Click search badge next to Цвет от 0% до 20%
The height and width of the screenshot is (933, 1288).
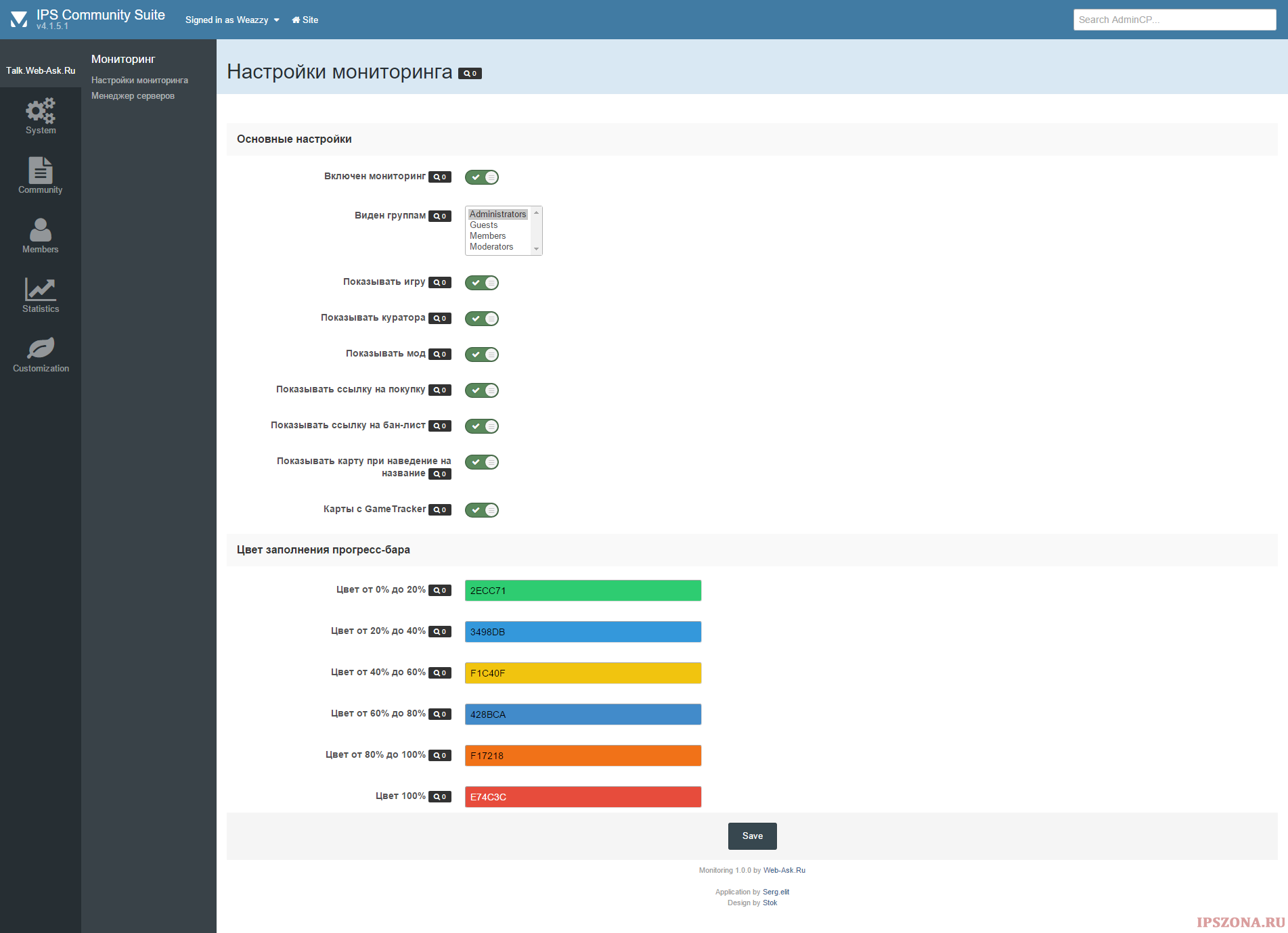point(440,591)
